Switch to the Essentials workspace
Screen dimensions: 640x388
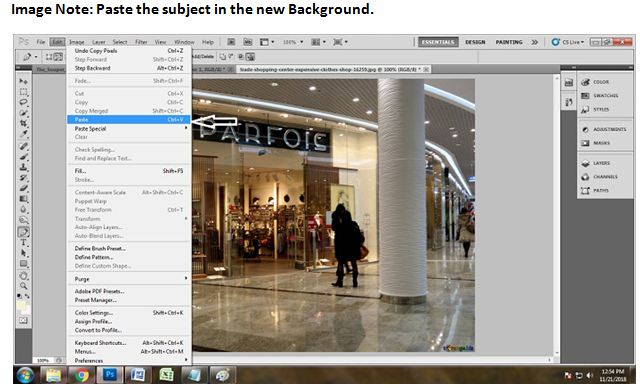(x=438, y=42)
